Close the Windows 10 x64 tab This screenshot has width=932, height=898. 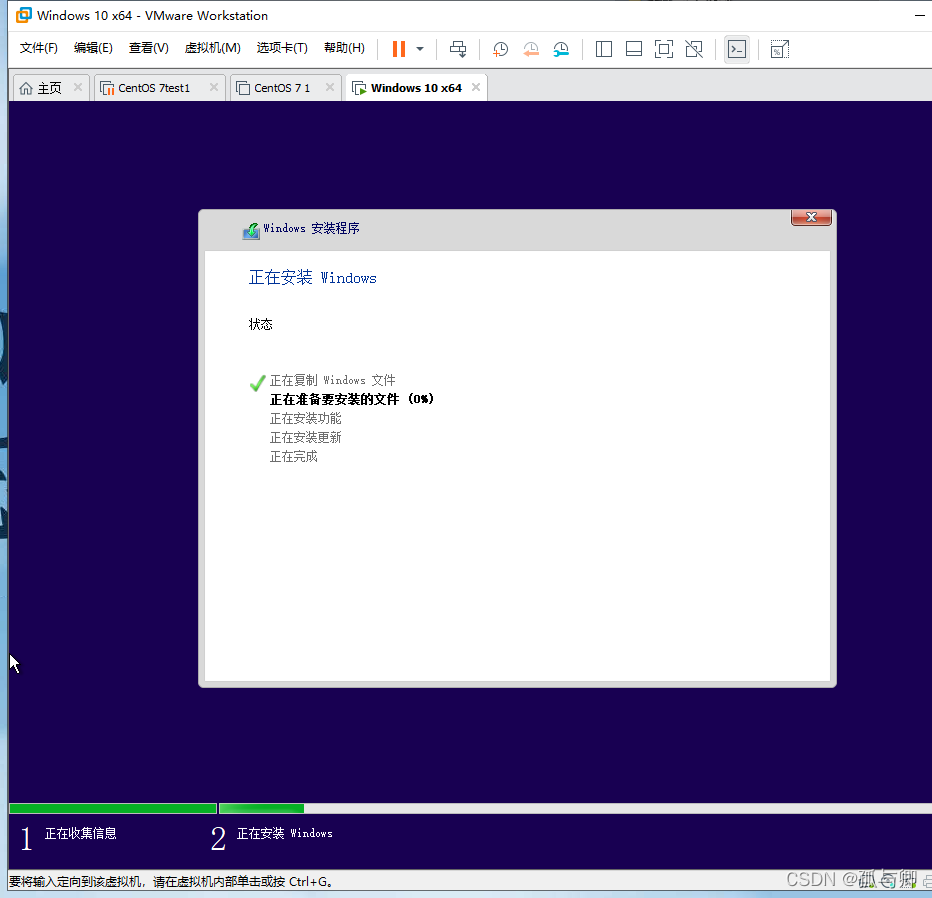[x=476, y=87]
